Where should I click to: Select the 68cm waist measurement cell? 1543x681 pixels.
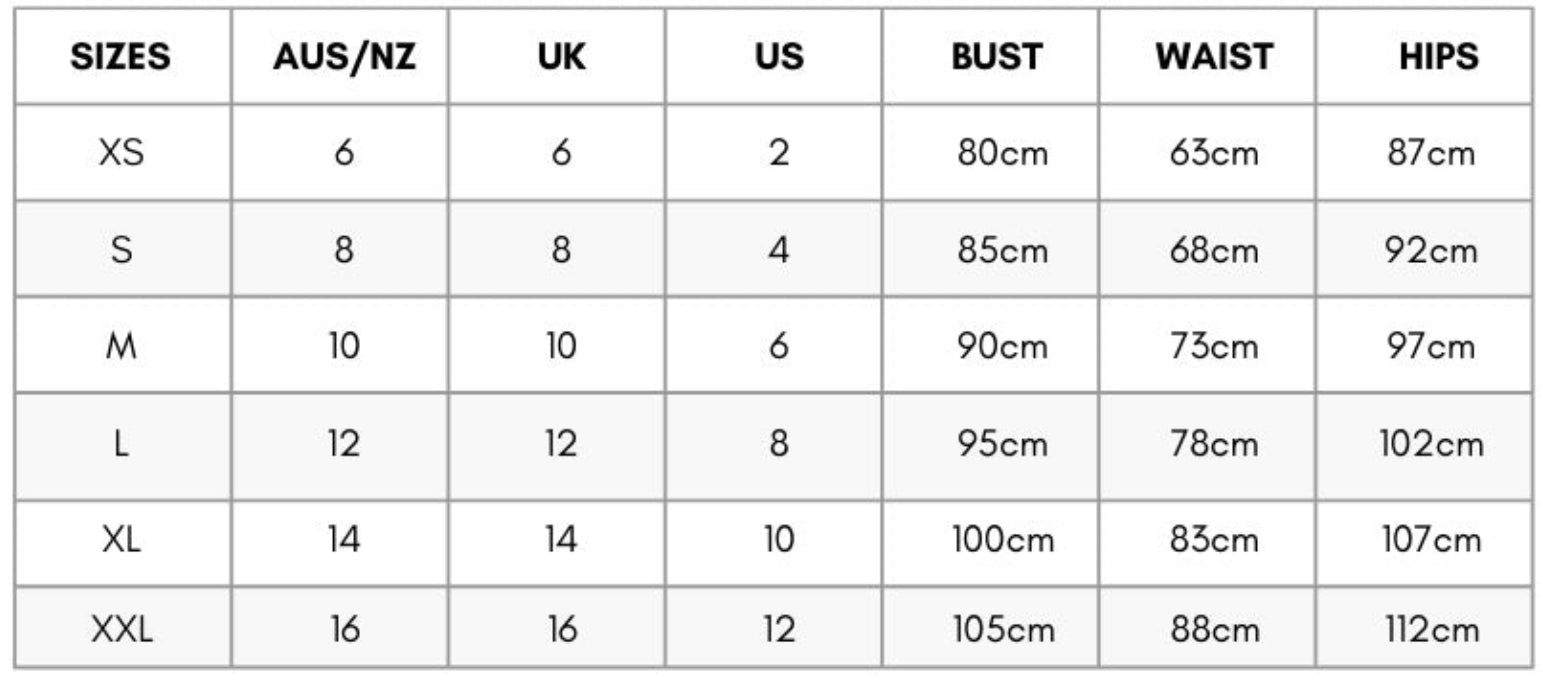(x=1214, y=250)
